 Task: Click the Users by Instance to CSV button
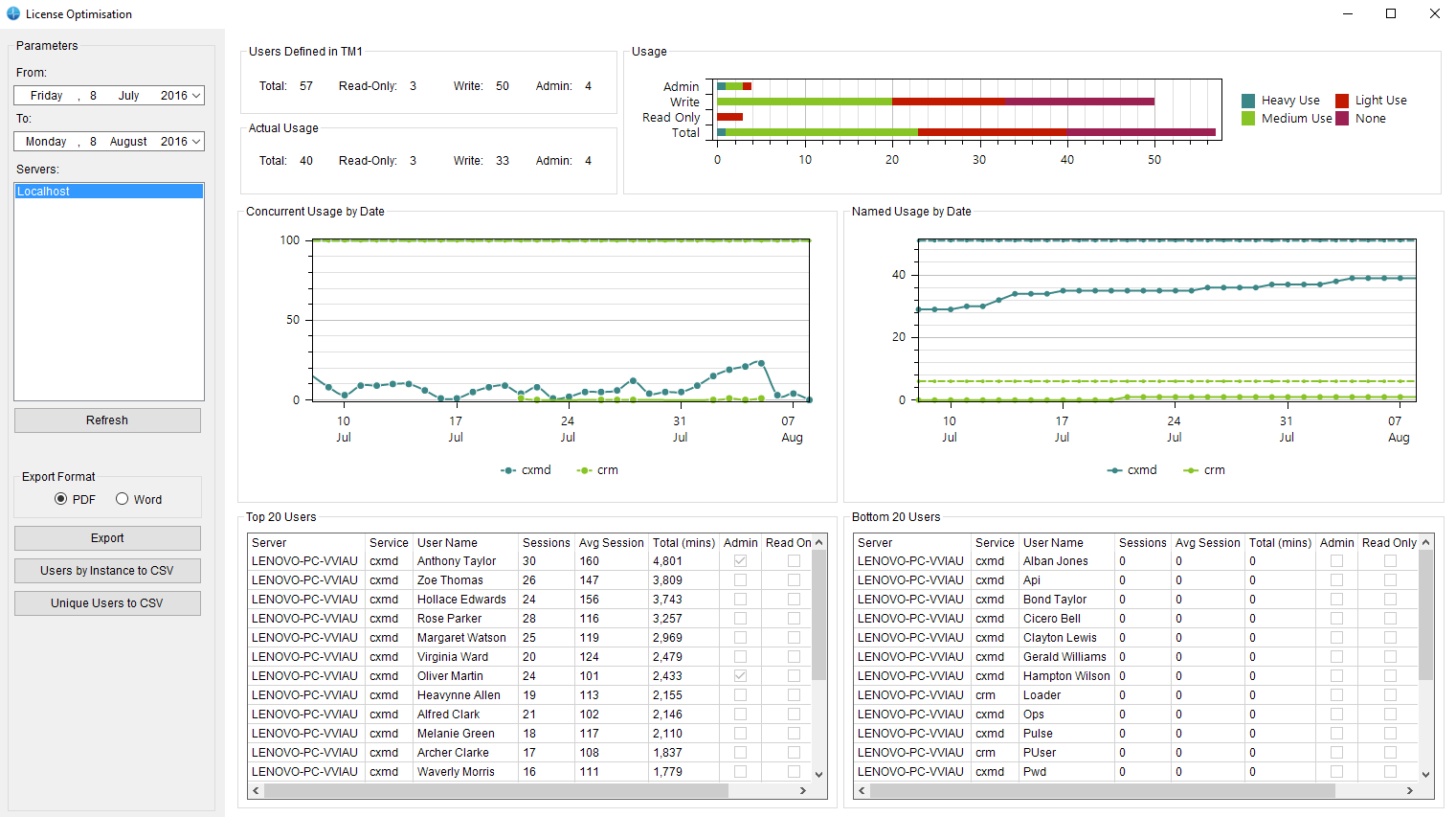(x=107, y=570)
